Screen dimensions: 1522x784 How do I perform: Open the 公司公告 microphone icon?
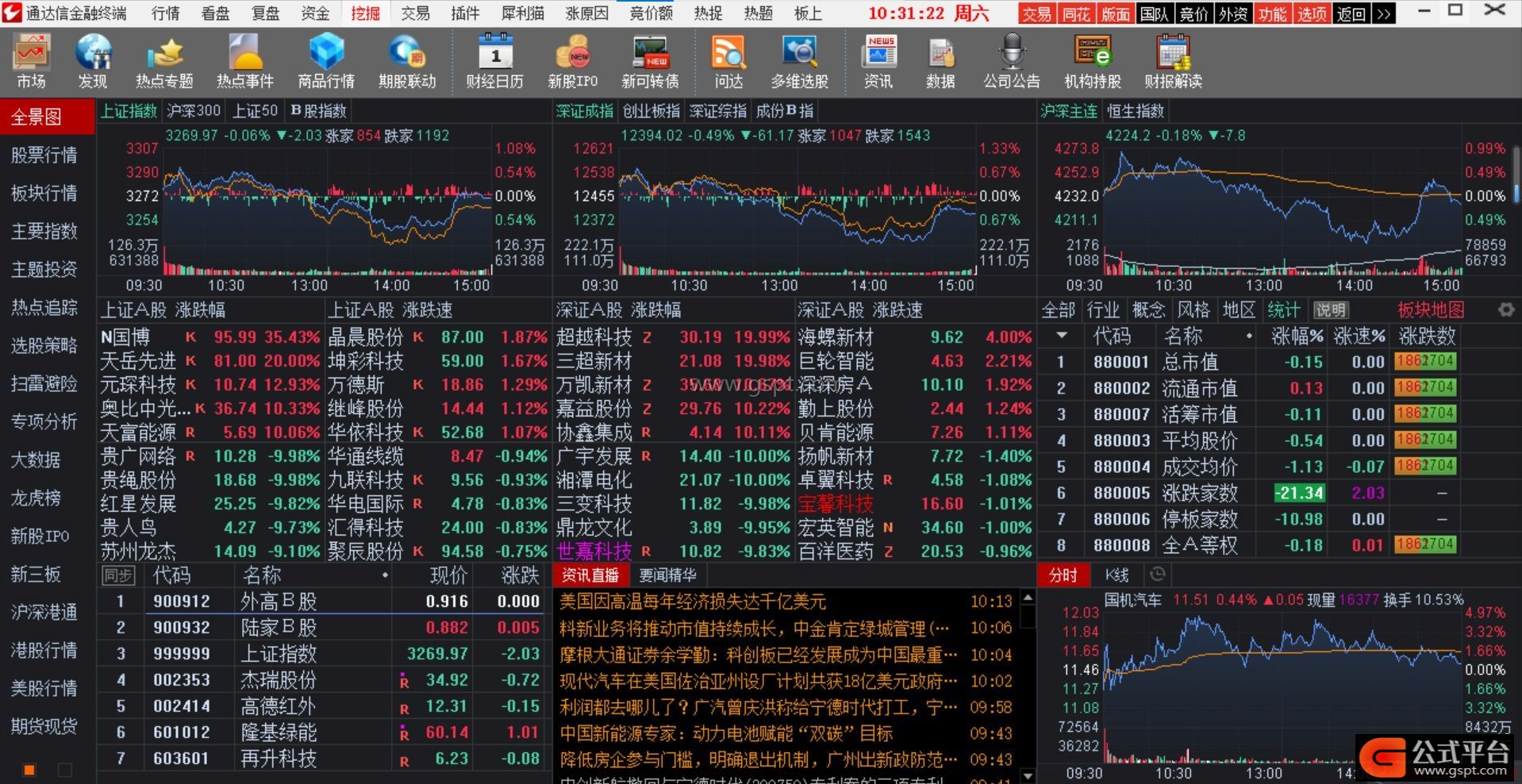(x=1012, y=61)
